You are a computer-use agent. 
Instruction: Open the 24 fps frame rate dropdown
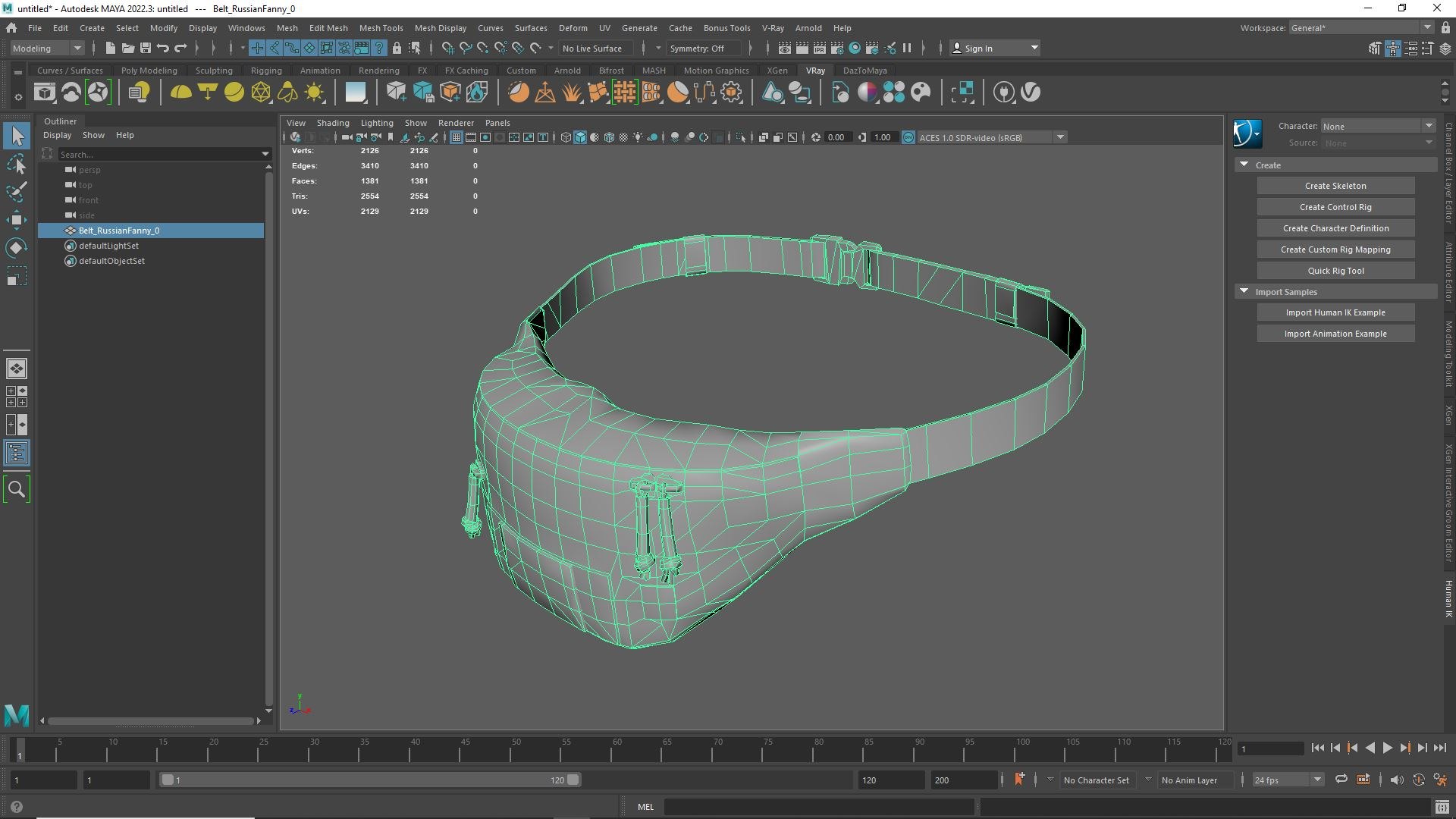[x=1288, y=780]
